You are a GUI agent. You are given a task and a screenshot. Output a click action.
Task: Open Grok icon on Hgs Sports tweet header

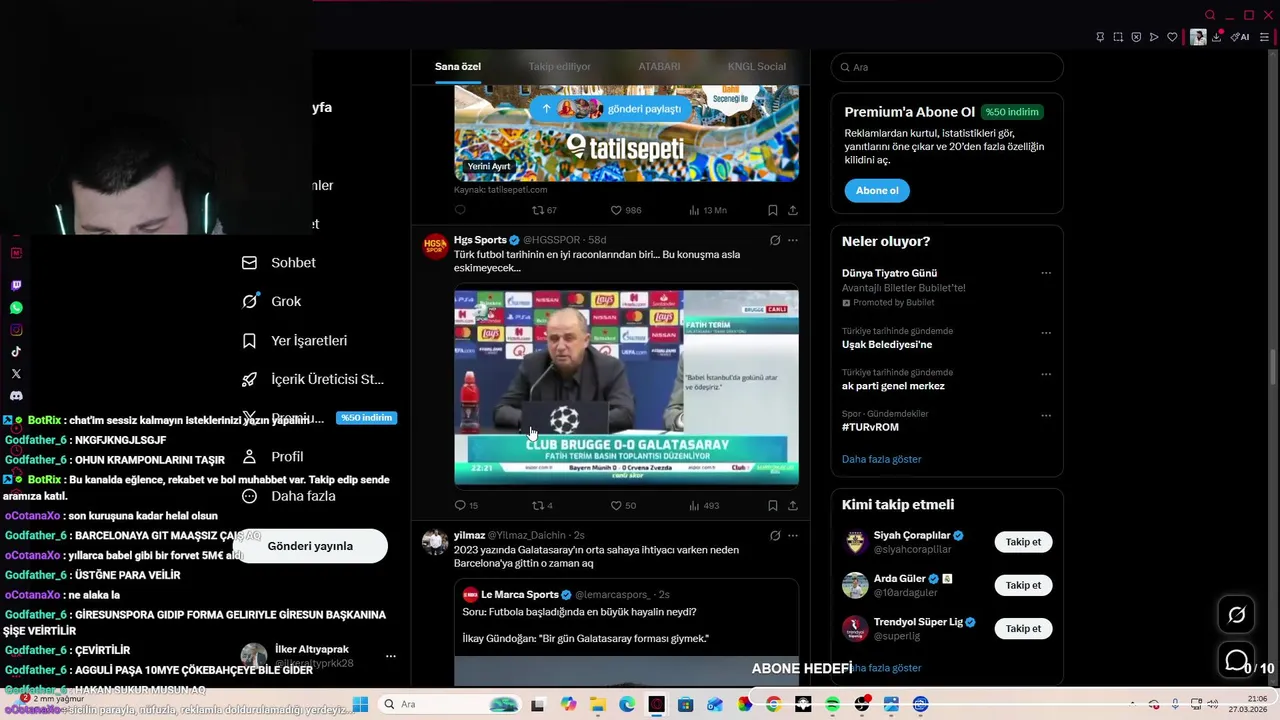(x=774, y=240)
